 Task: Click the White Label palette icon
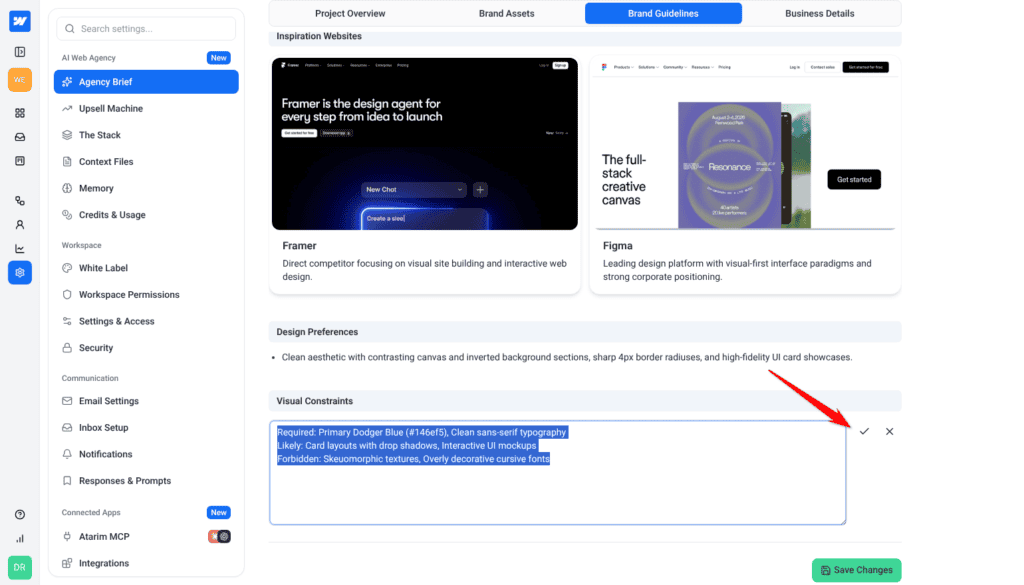point(67,268)
